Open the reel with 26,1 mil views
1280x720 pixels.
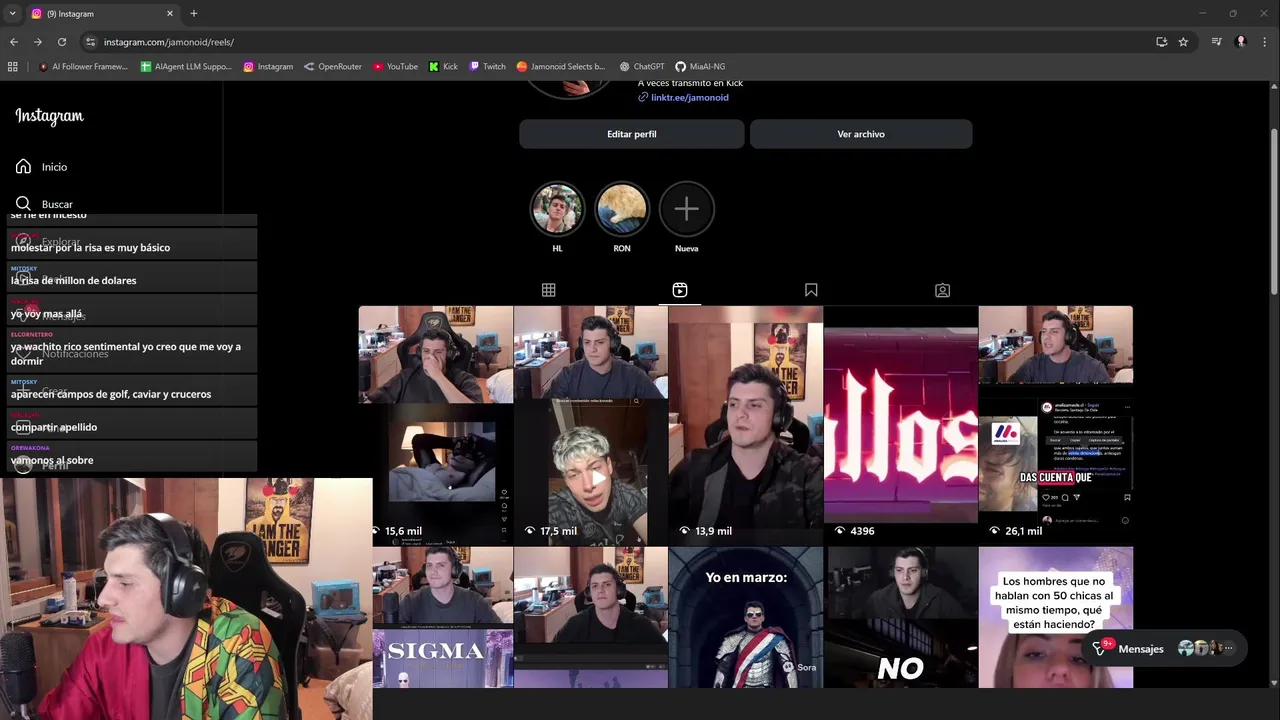1055,425
